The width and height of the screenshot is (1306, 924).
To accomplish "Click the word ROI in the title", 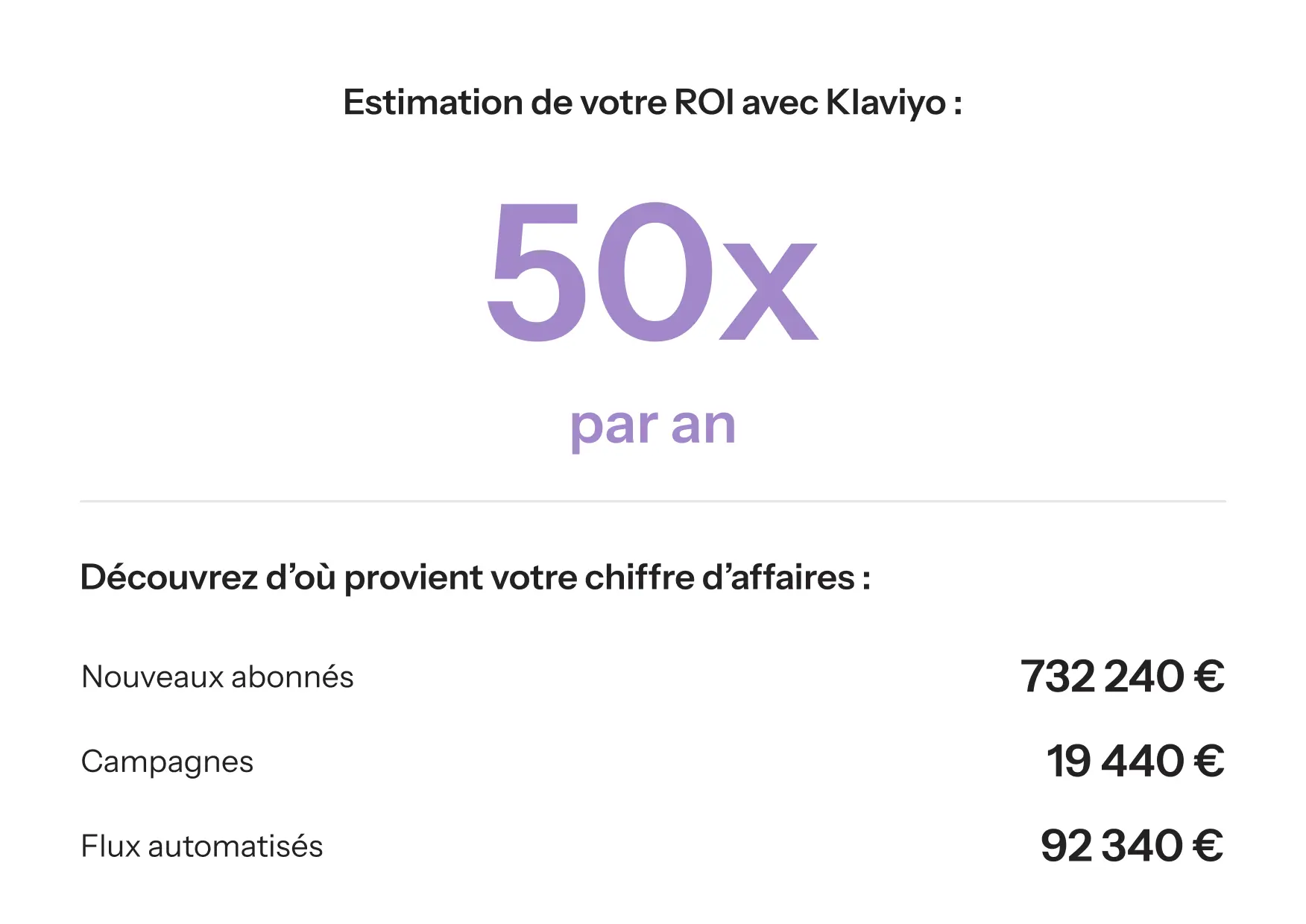I will [704, 102].
